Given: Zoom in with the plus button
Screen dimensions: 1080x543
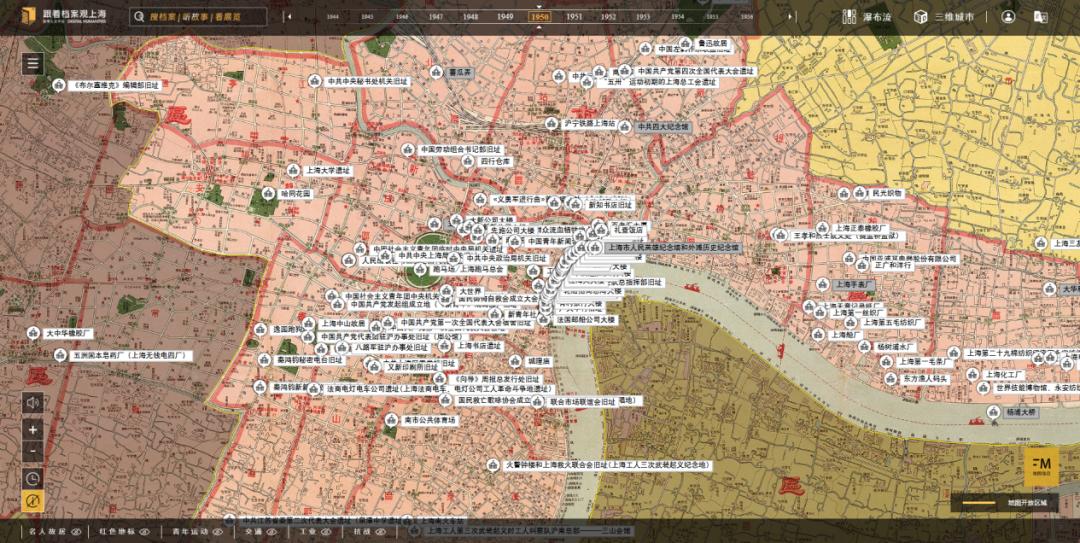Looking at the screenshot, I should coord(33,429).
